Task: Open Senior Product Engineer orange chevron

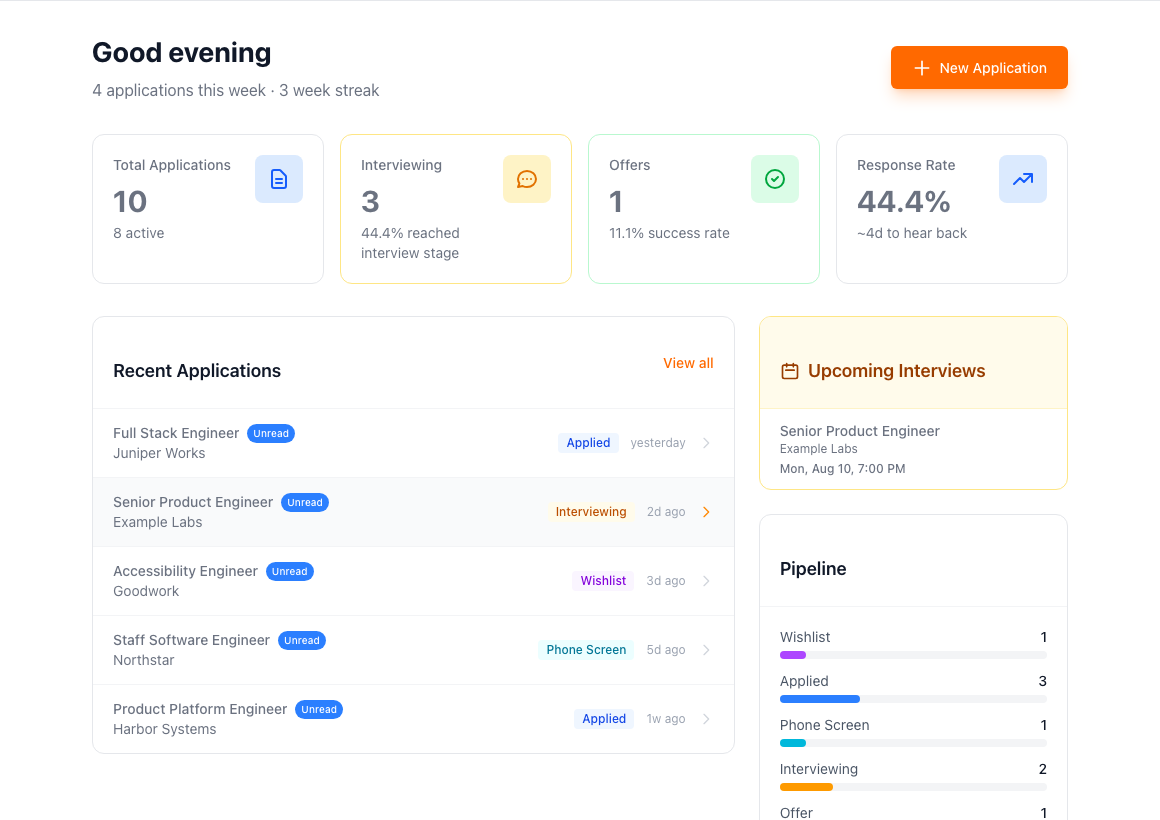Action: point(707,512)
